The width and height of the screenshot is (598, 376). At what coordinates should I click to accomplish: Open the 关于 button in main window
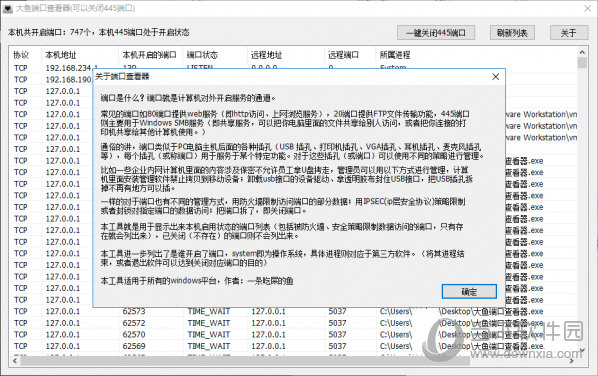568,33
